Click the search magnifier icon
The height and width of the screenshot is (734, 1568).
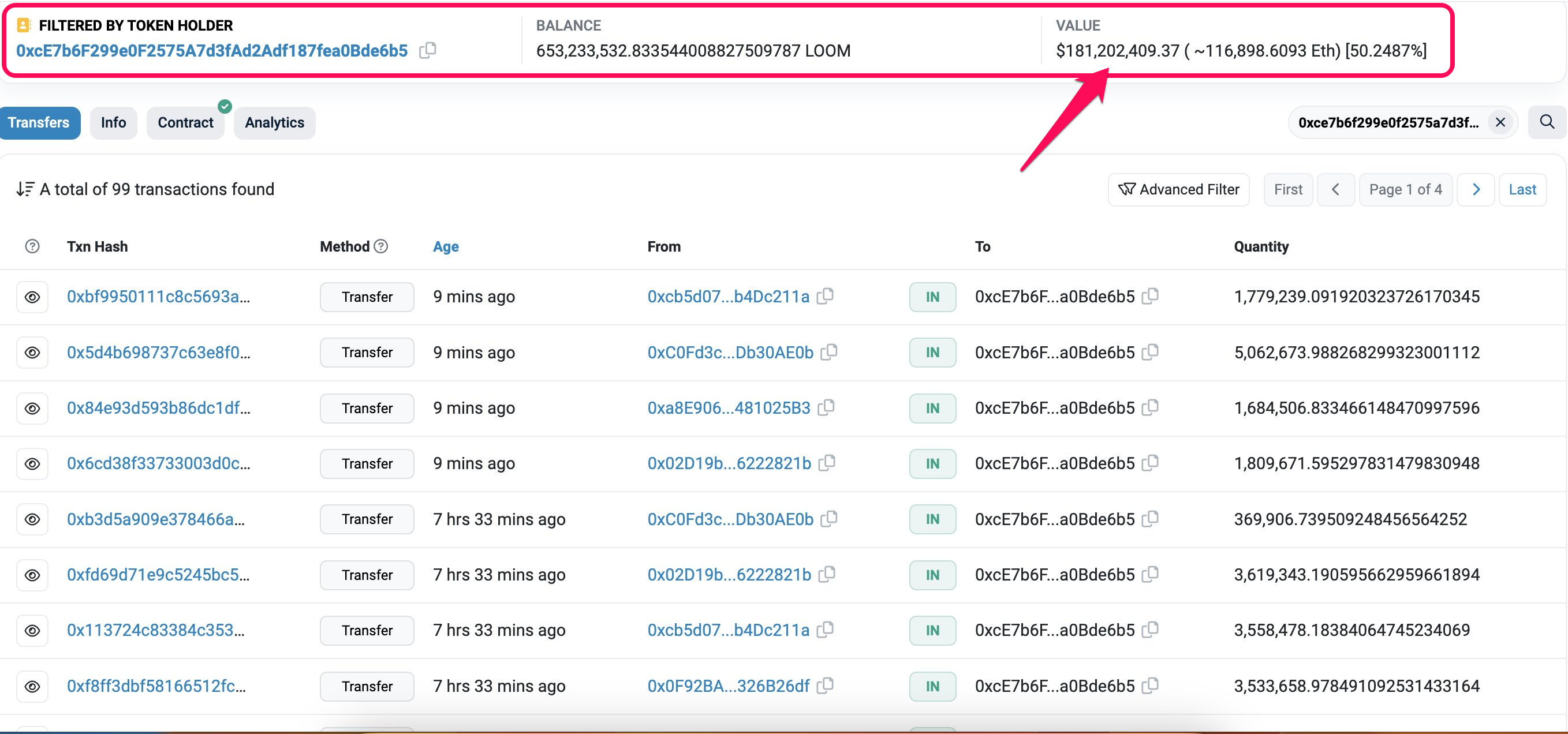tap(1547, 122)
